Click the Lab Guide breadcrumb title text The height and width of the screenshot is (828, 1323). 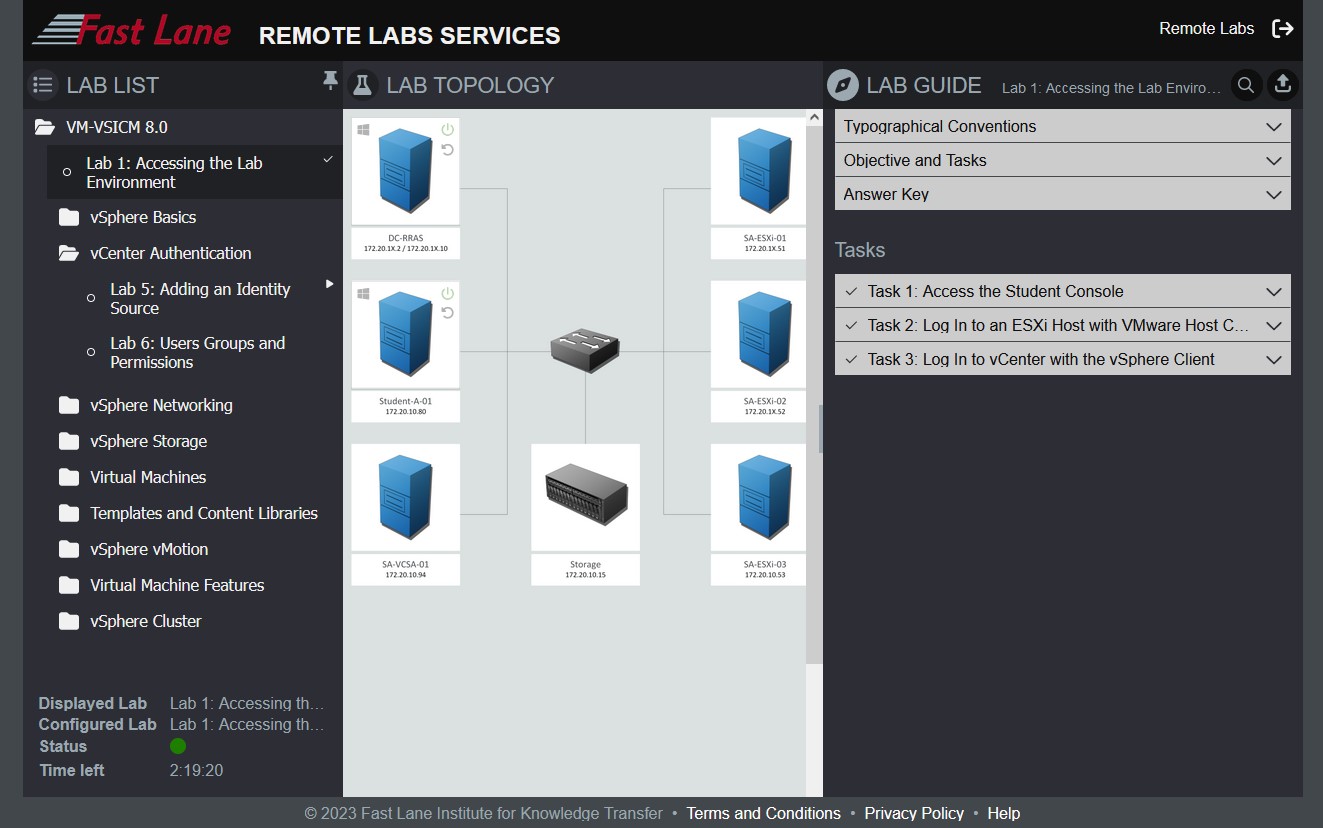click(x=1112, y=88)
